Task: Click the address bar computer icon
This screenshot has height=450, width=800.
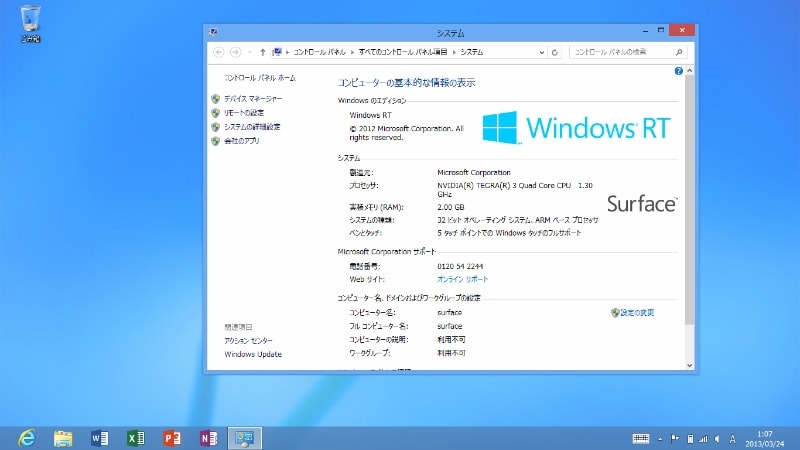Action: (x=277, y=52)
